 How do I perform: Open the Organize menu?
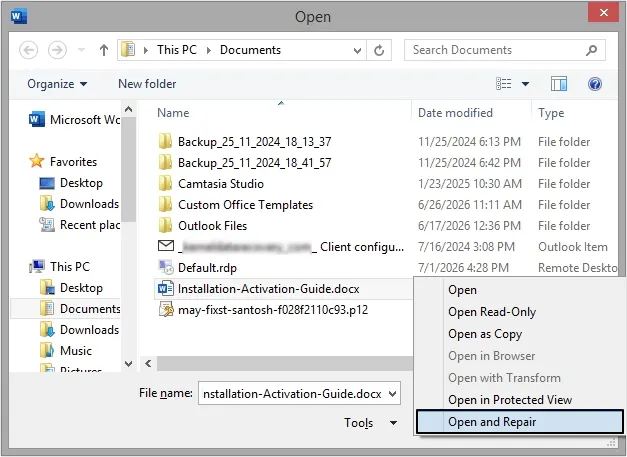pyautogui.click(x=57, y=84)
